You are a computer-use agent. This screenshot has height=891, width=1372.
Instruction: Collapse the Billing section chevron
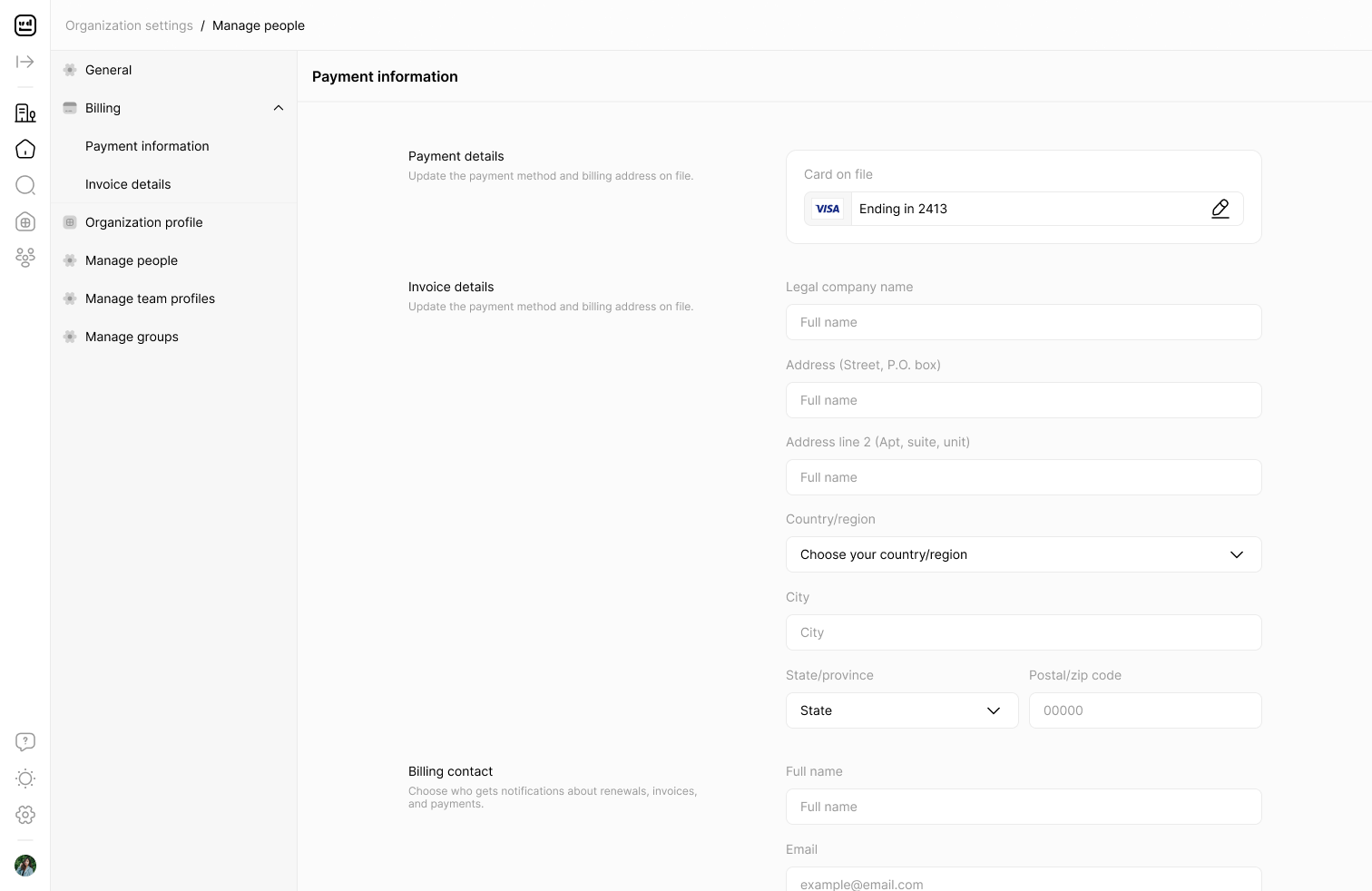(279, 108)
